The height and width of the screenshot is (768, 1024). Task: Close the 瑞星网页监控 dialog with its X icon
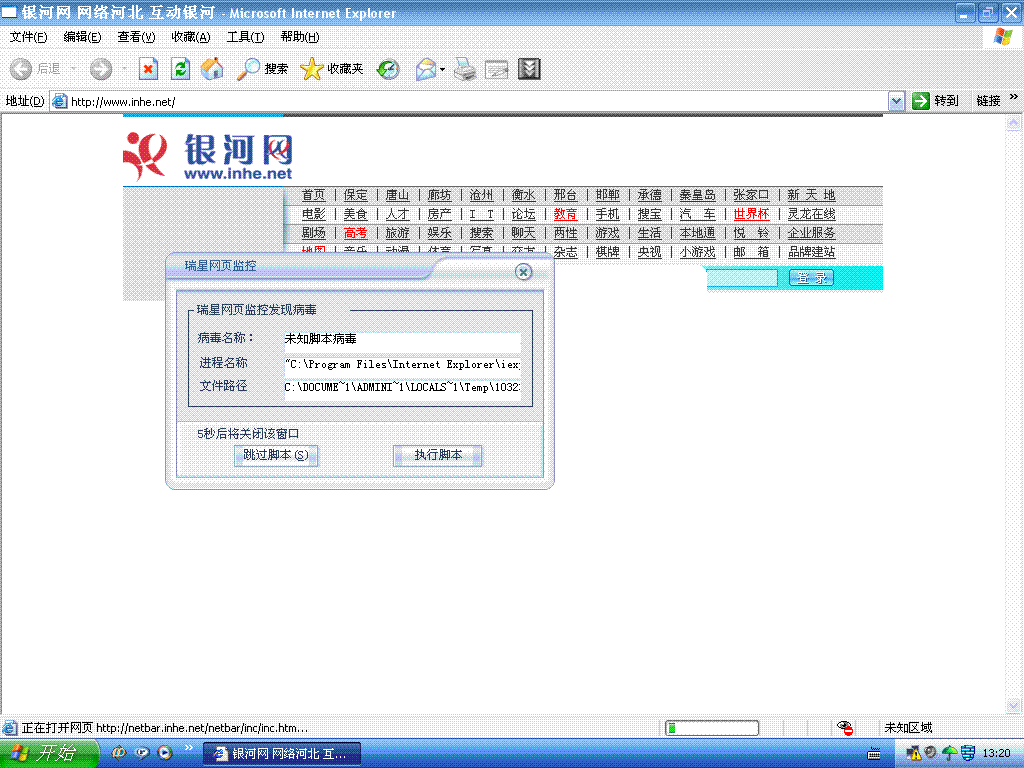tap(523, 272)
